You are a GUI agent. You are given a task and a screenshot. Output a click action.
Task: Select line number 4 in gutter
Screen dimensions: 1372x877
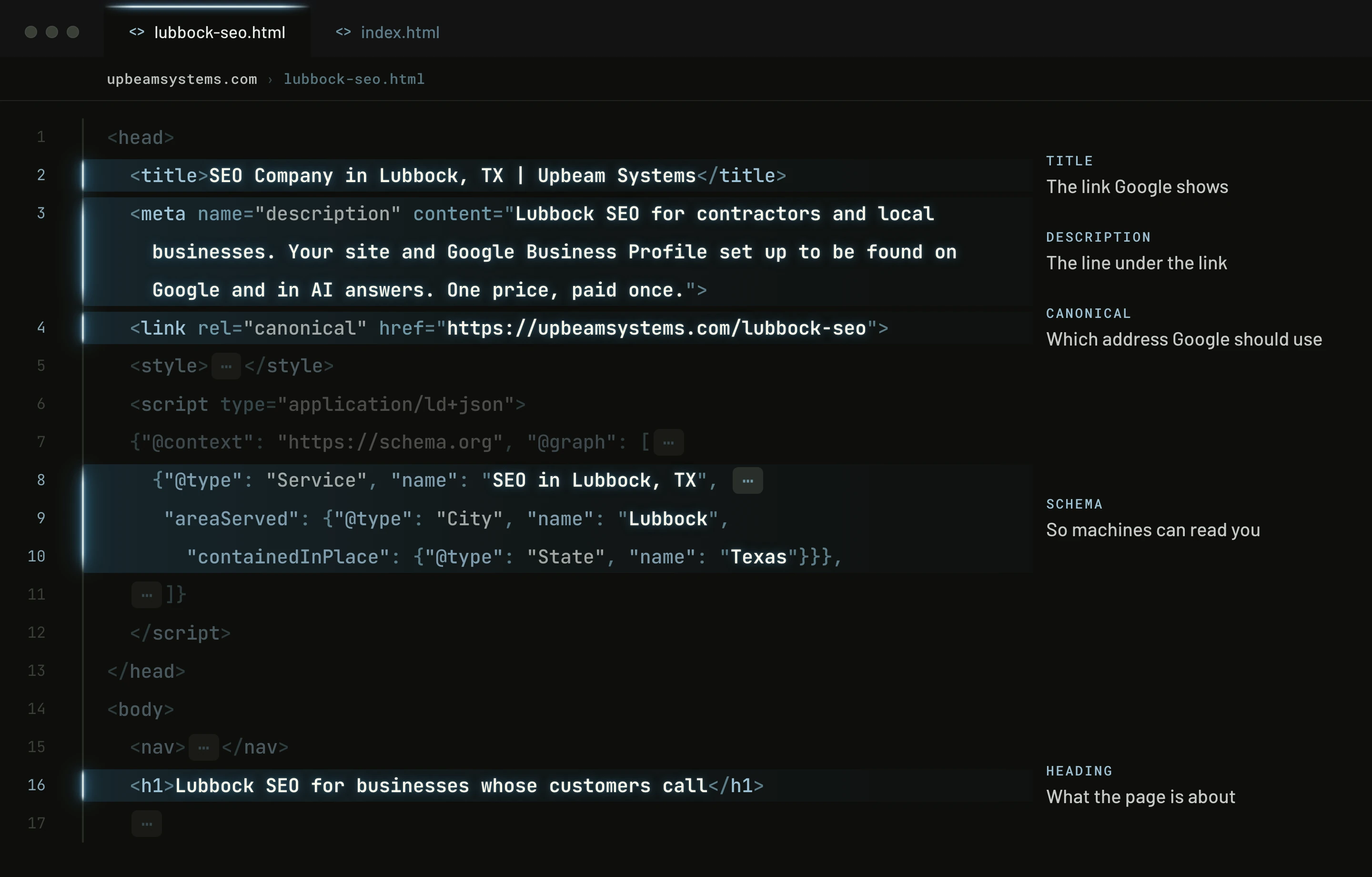pos(41,328)
